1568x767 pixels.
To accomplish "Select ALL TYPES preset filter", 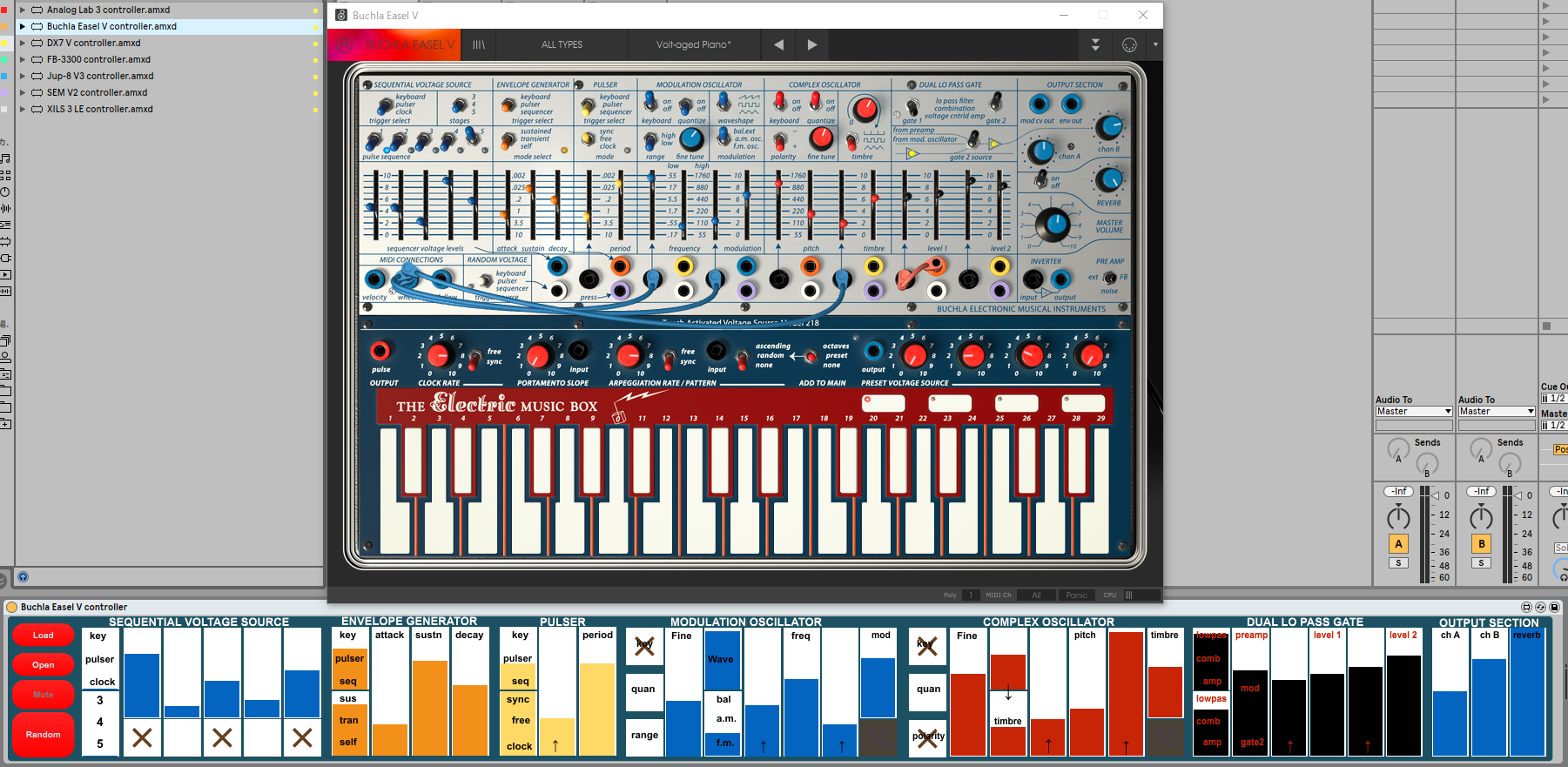I will point(562,44).
